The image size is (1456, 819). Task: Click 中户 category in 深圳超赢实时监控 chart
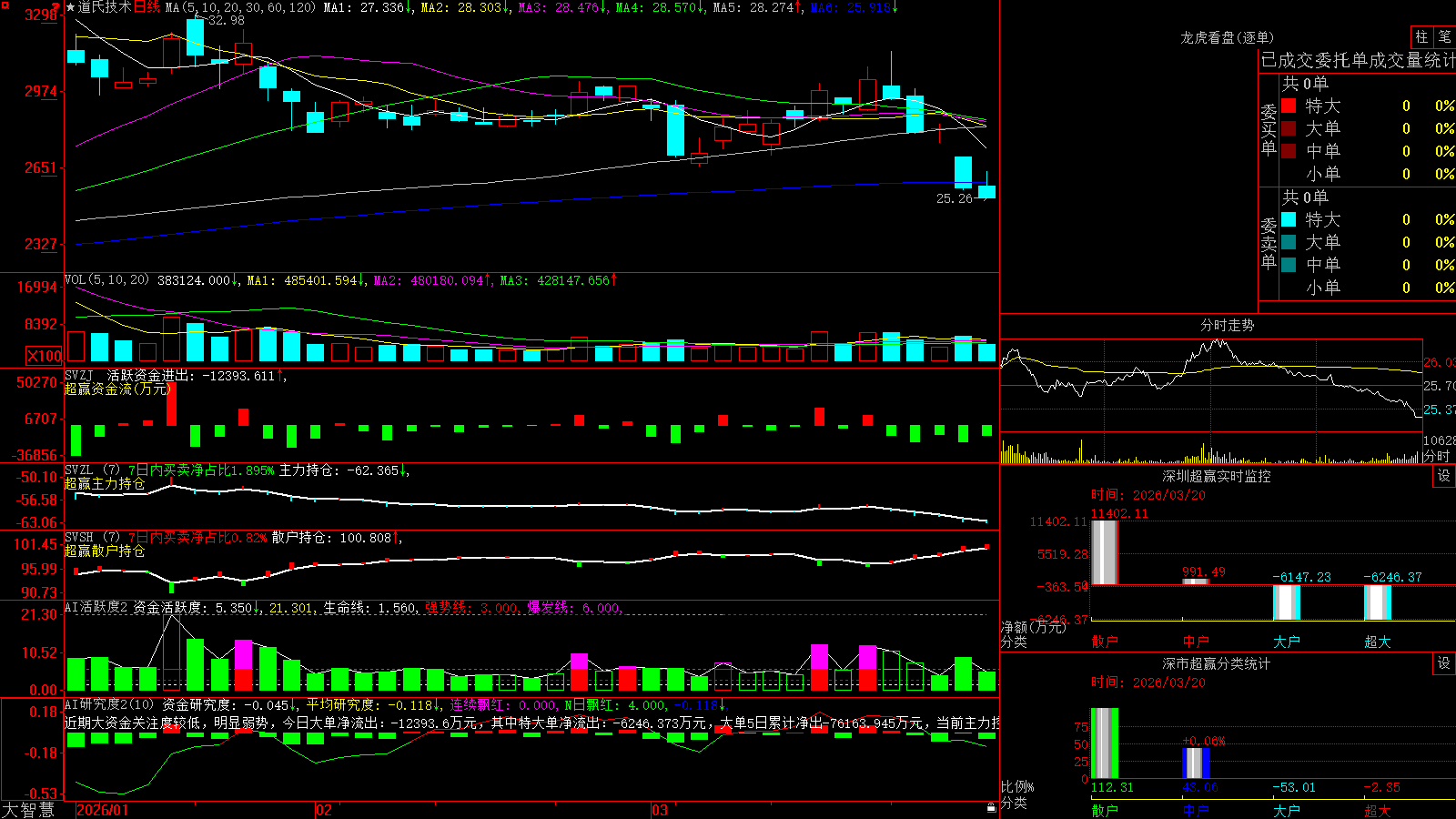(1195, 642)
